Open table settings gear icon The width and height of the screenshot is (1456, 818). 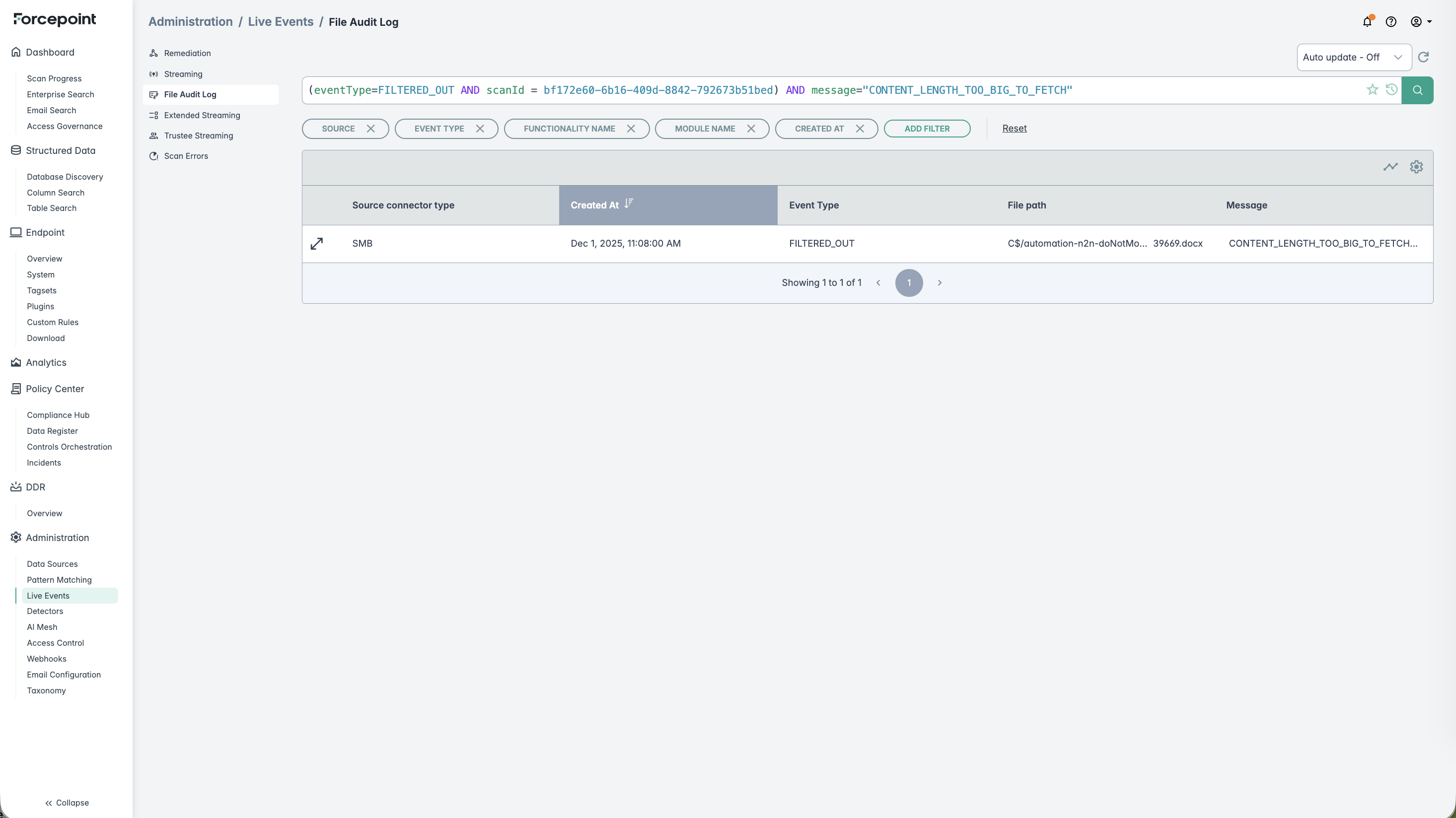pyautogui.click(x=1416, y=167)
